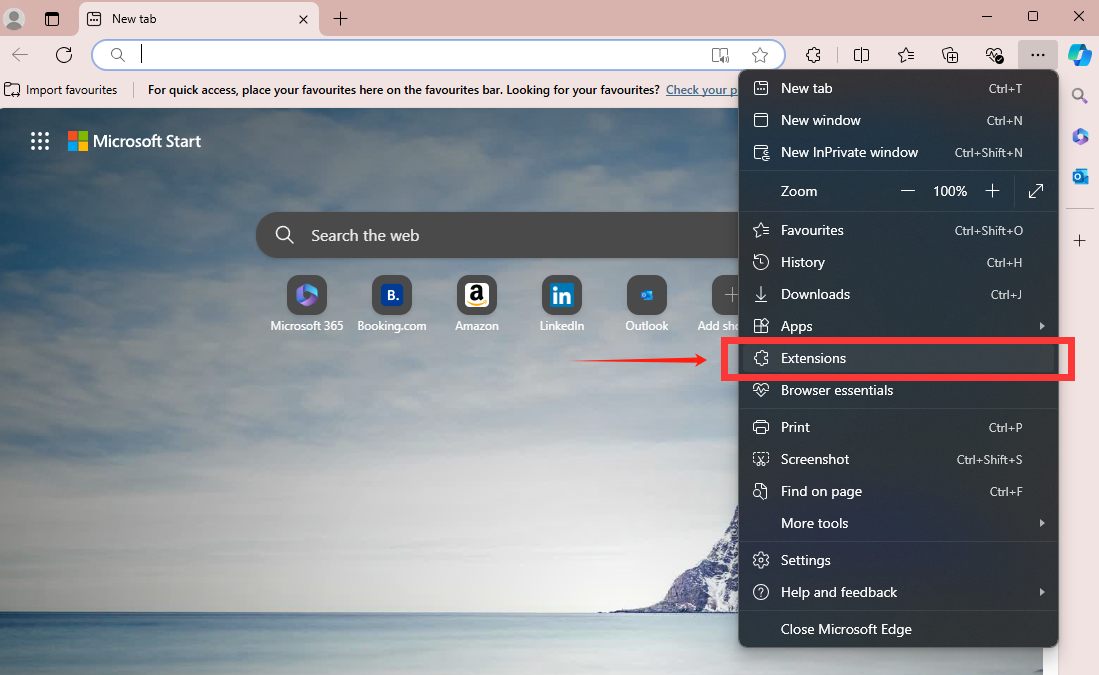Image resolution: width=1099 pixels, height=675 pixels.
Task: Open split screen view icon
Action: [861, 55]
